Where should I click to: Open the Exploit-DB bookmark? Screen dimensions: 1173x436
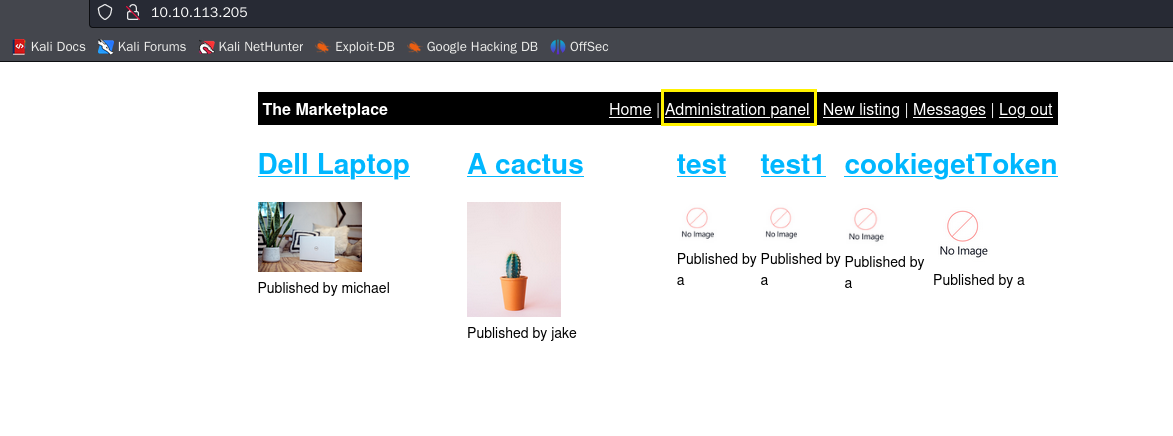tap(355, 46)
